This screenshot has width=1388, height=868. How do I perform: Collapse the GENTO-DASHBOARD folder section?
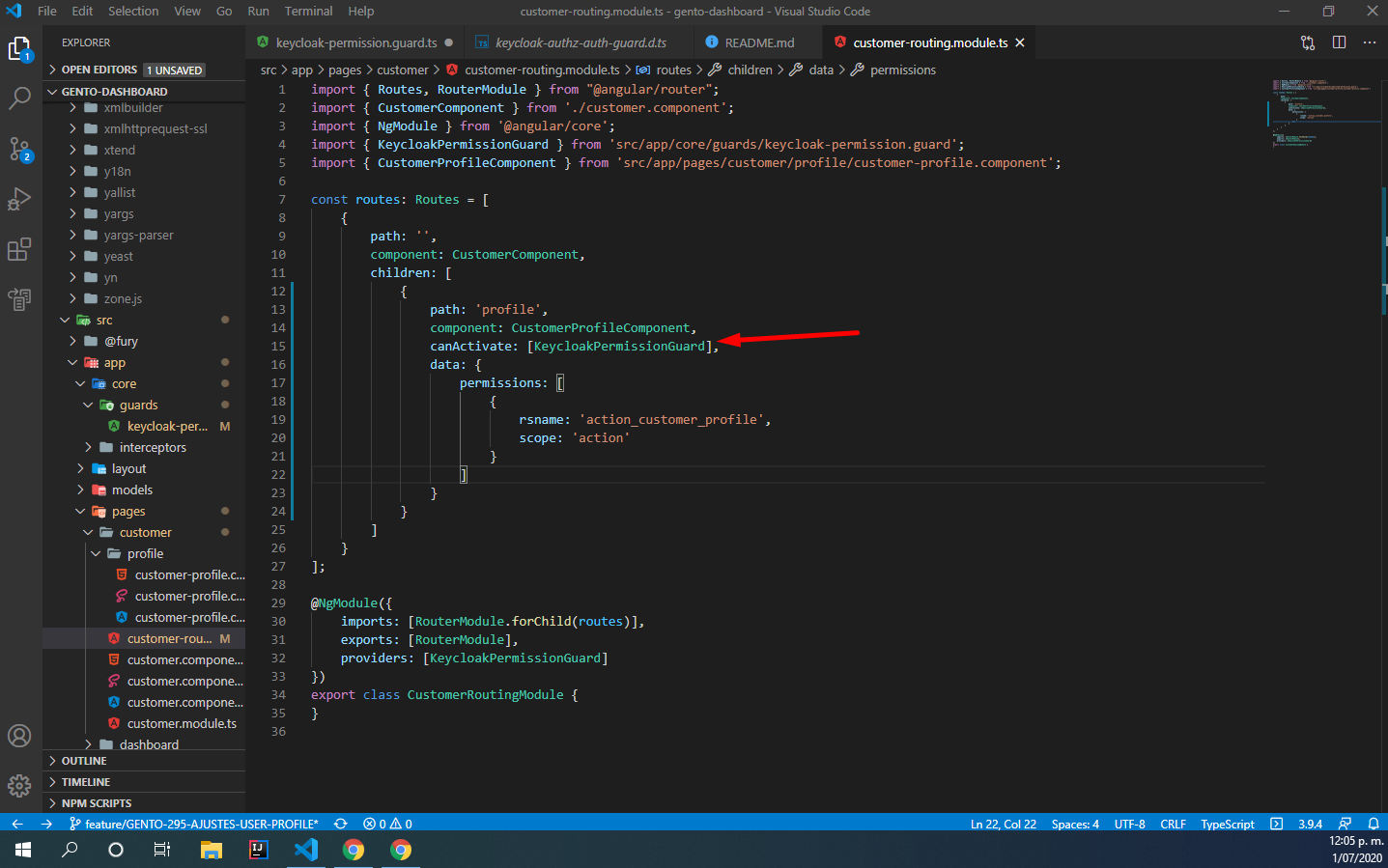point(144,92)
